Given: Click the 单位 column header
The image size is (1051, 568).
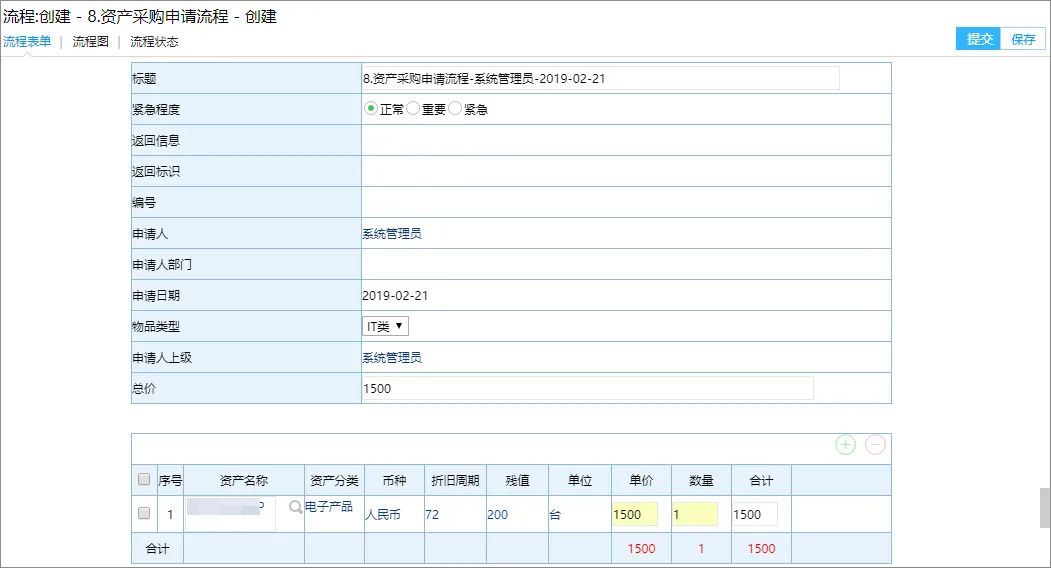Looking at the screenshot, I should [580, 480].
